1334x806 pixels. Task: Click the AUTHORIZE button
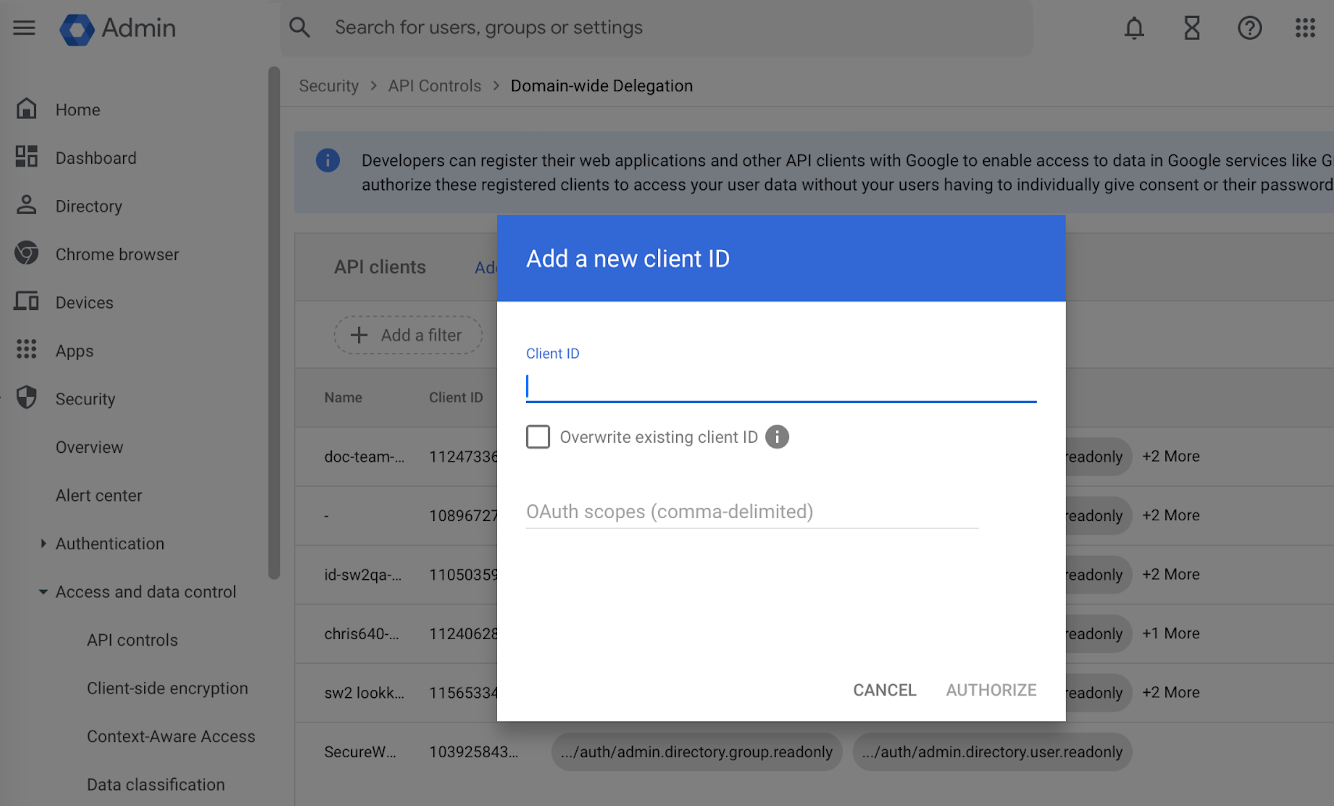pyautogui.click(x=990, y=690)
